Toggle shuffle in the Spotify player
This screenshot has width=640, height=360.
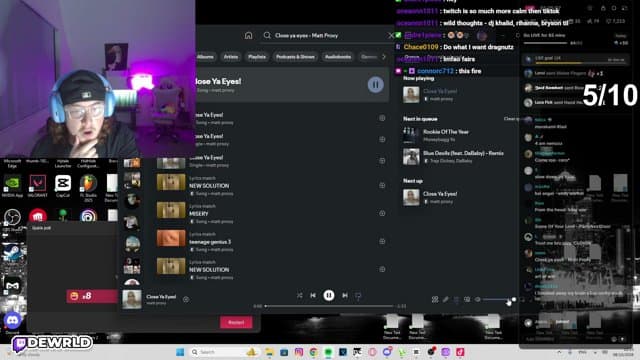300,295
